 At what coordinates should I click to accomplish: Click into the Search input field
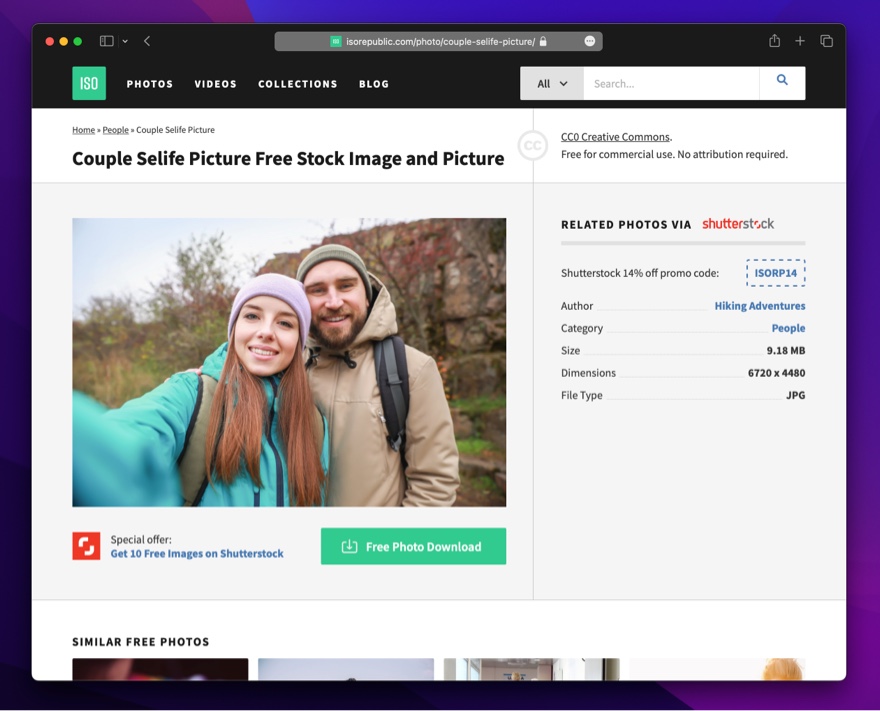coord(670,84)
